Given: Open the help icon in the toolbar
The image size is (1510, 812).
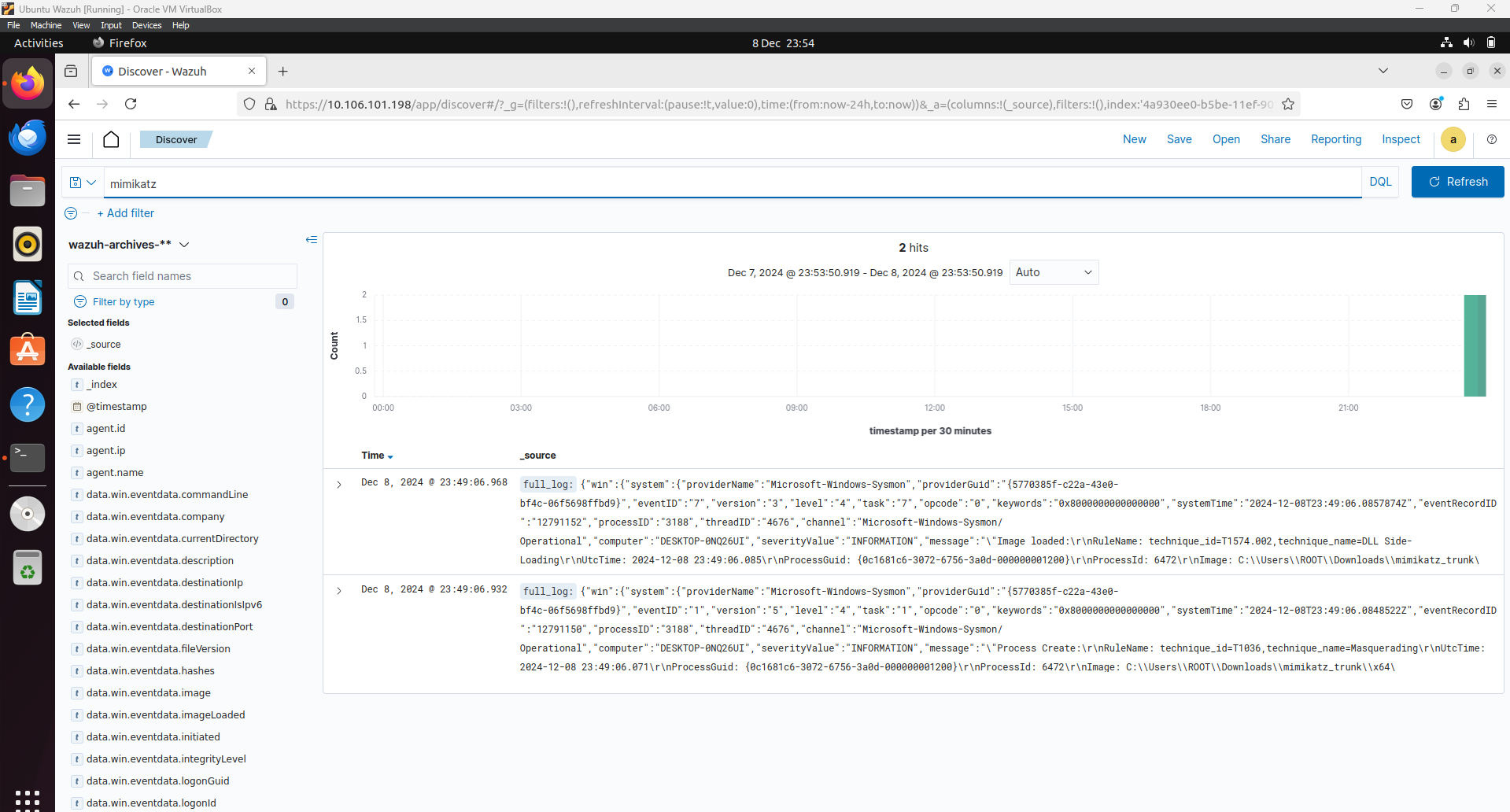Looking at the screenshot, I should click(x=1491, y=139).
